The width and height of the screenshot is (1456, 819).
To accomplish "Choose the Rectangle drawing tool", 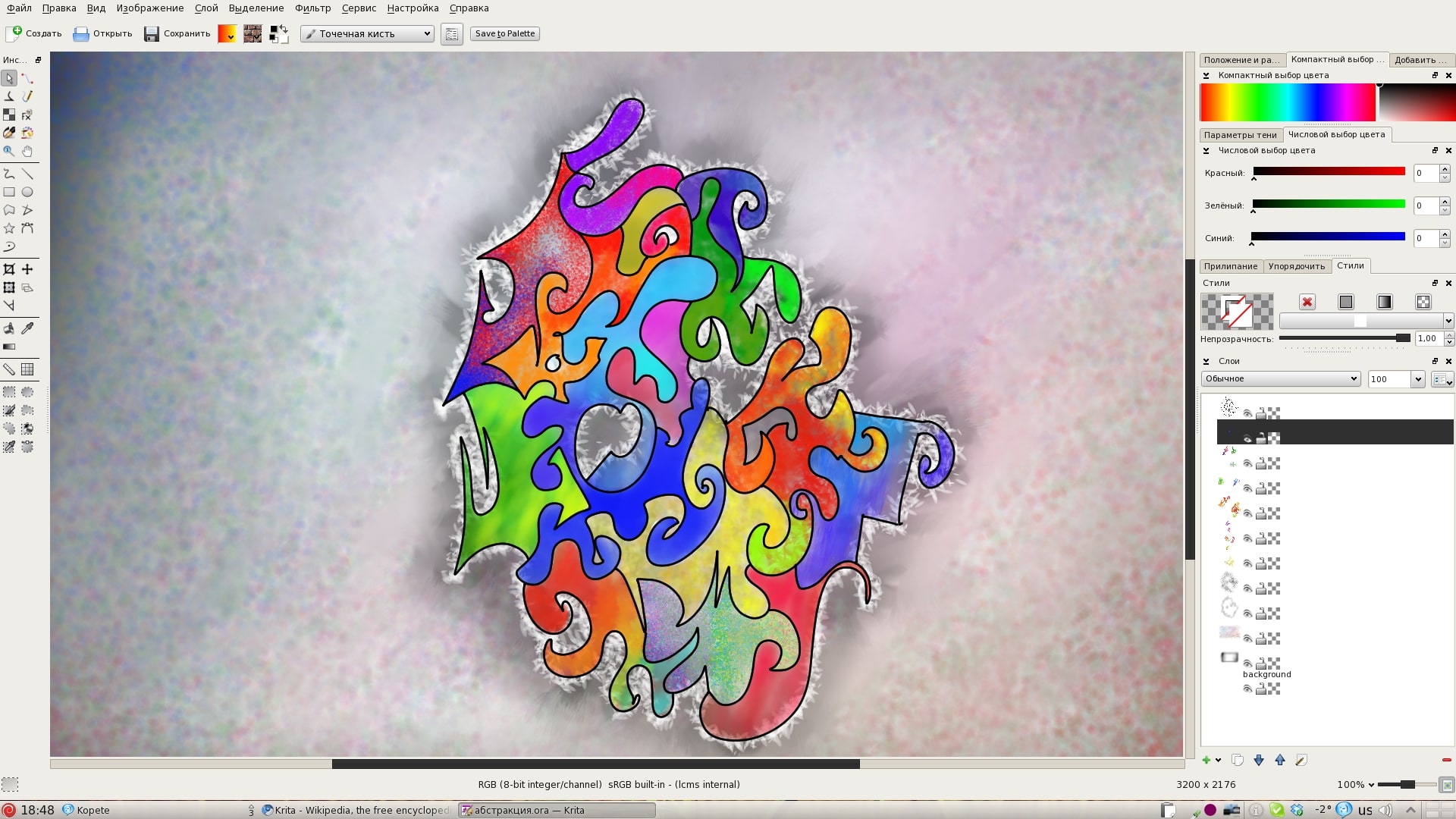I will (x=9, y=192).
